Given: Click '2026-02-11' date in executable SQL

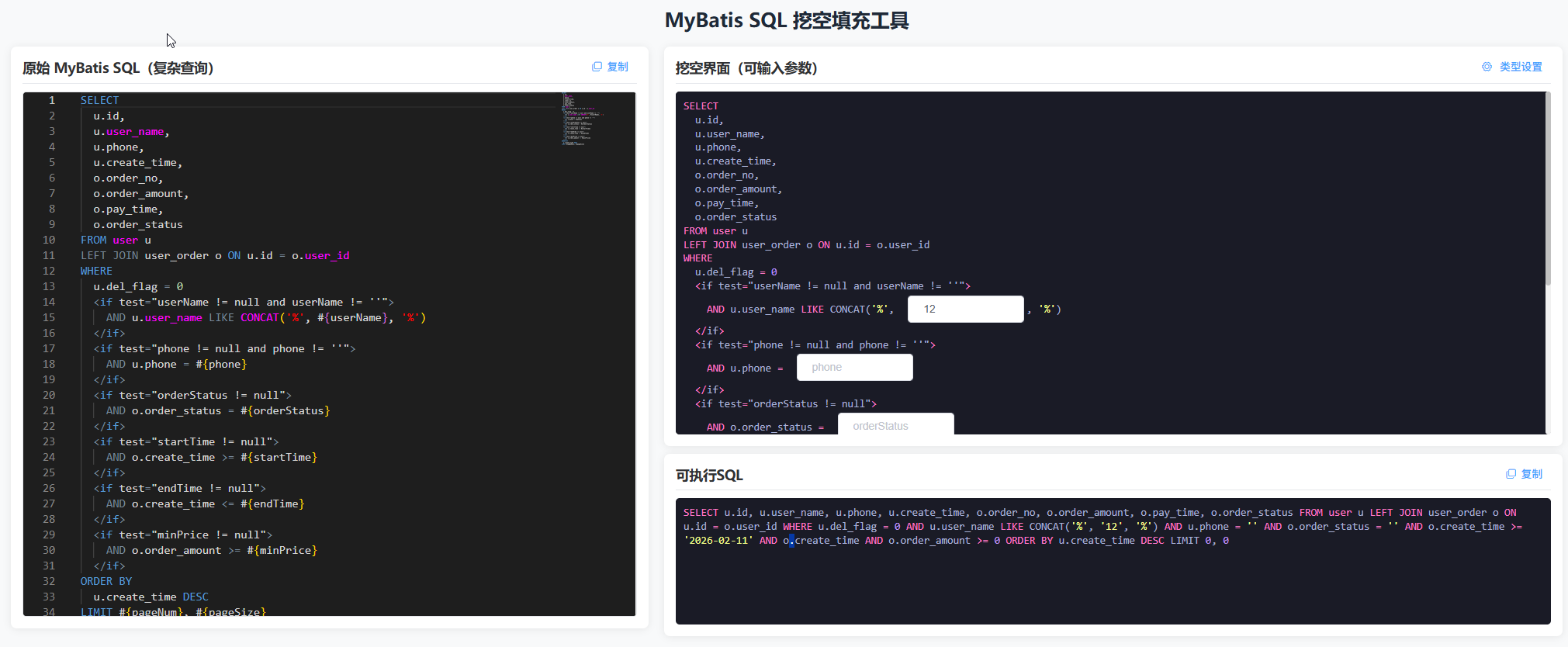Looking at the screenshot, I should pyautogui.click(x=718, y=540).
